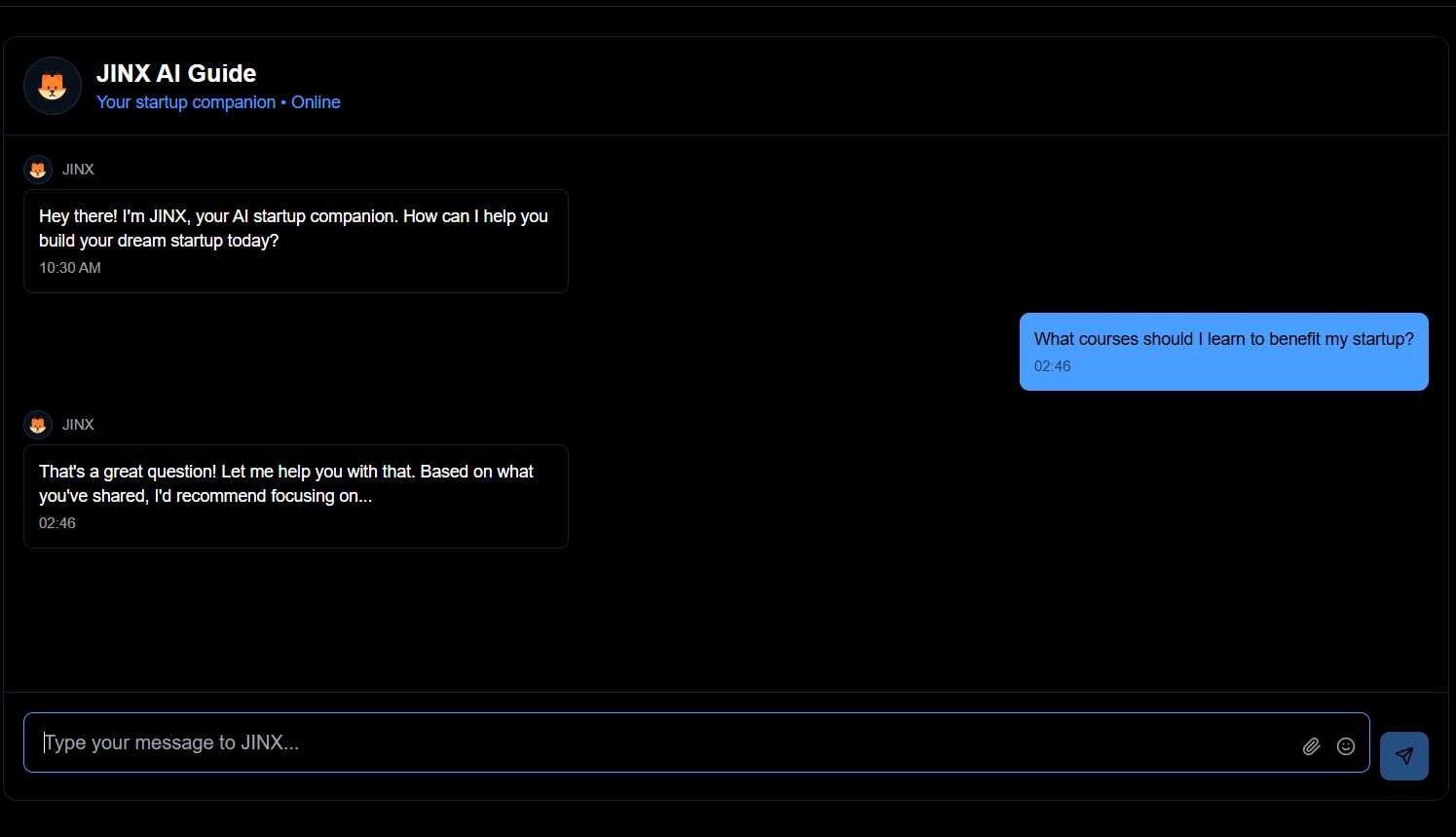Click the paperclip attachment icon
1456x837 pixels.
coord(1311,746)
